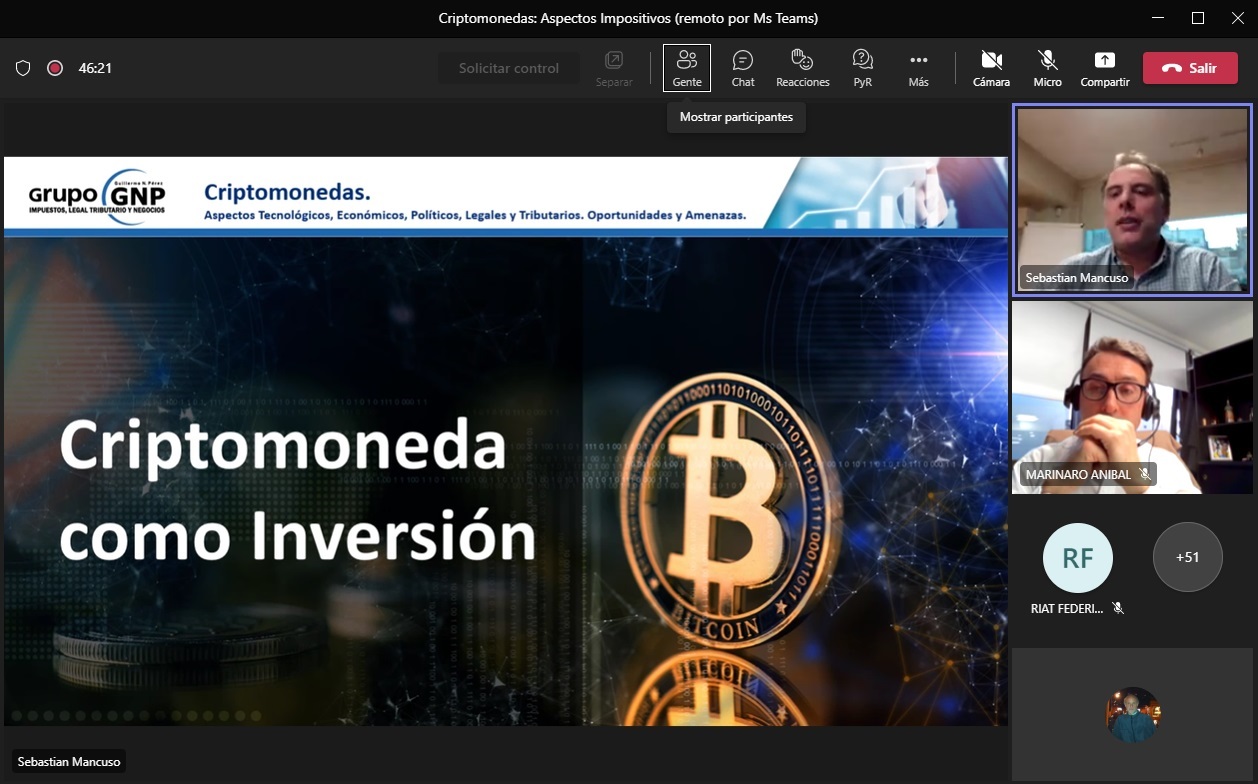Click the Mostrar participantes tooltip

point(736,117)
